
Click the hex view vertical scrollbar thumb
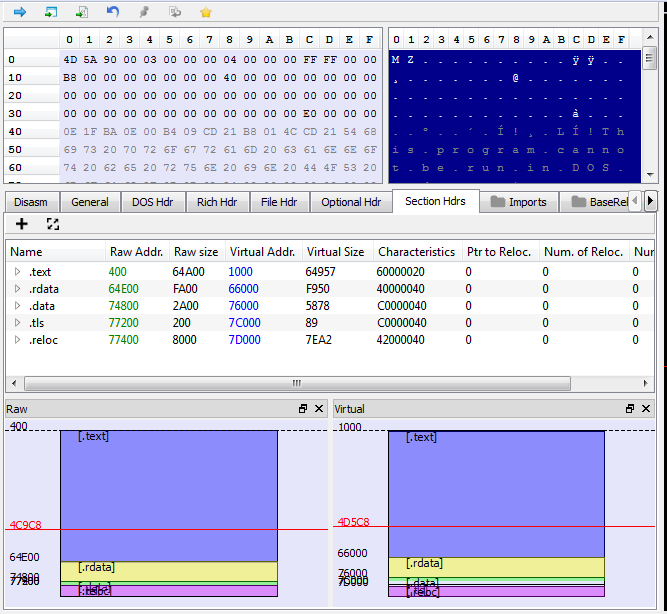click(649, 57)
